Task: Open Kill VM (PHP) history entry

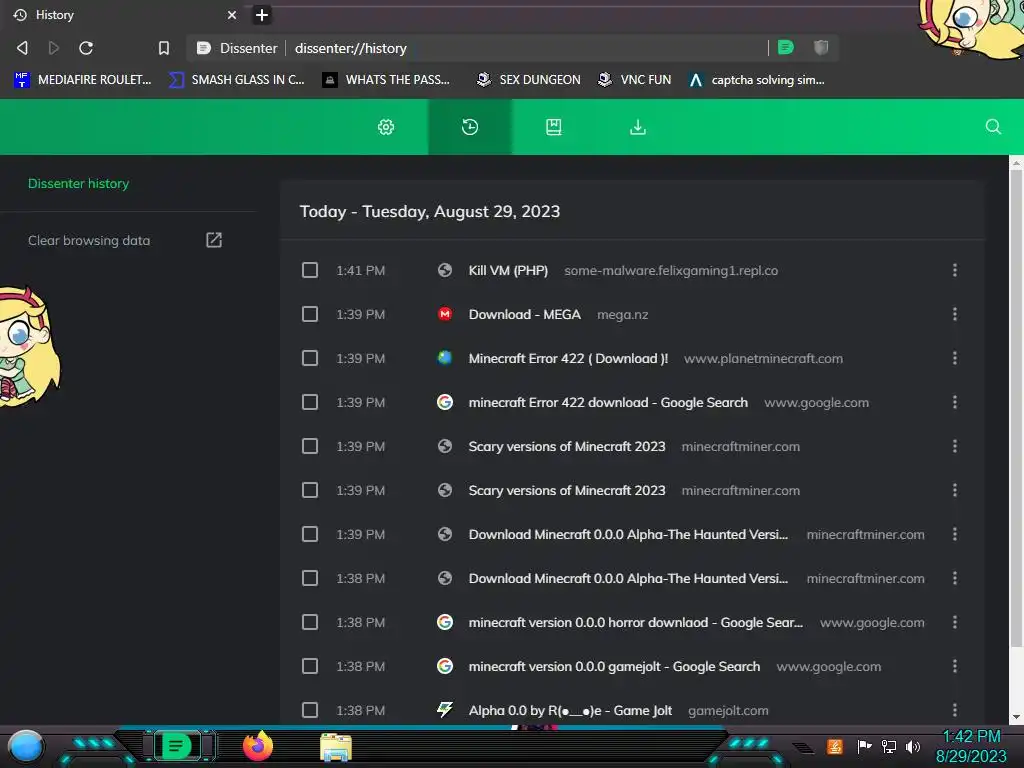Action: pyautogui.click(x=508, y=270)
